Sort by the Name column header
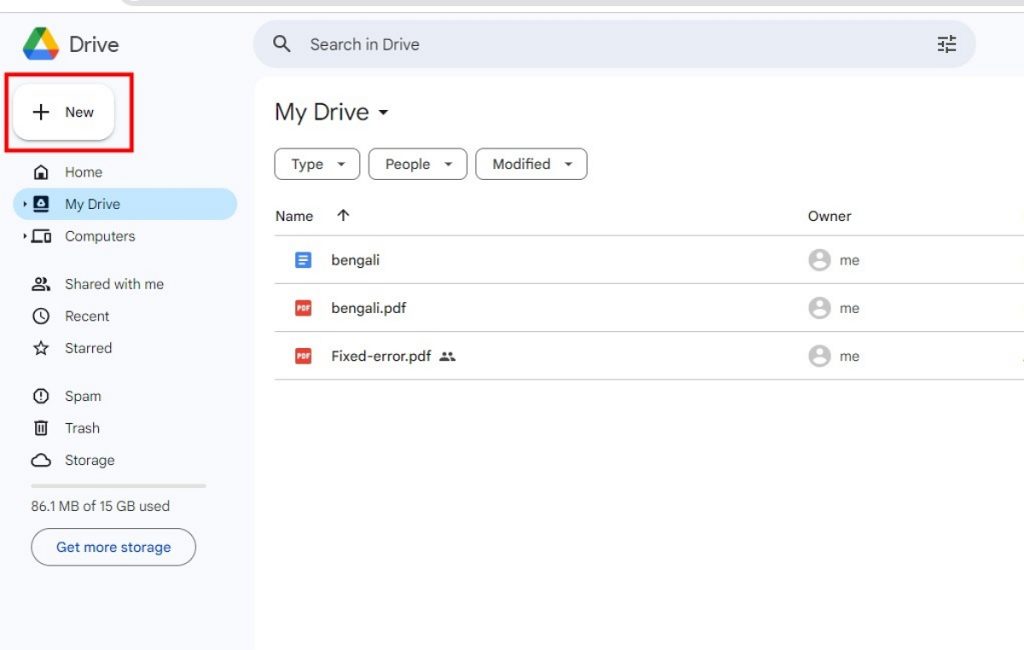This screenshot has width=1024, height=650. click(x=294, y=216)
